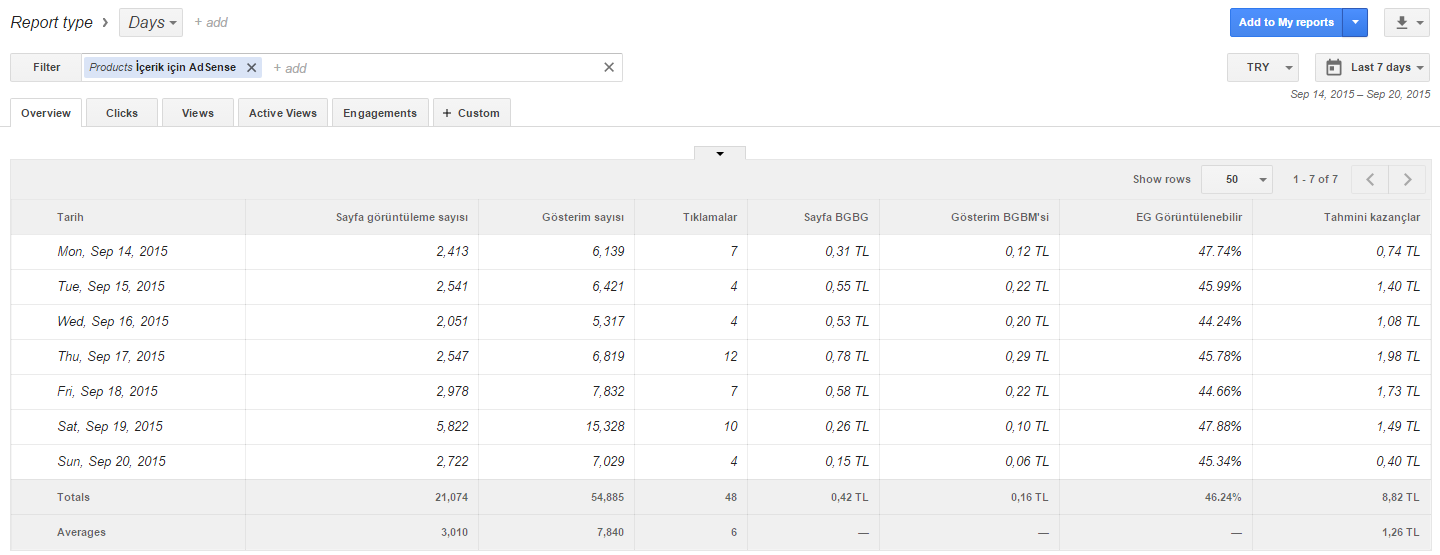Expand the collapsed chart panel arrow
This screenshot has width=1440, height=555.
[x=720, y=153]
